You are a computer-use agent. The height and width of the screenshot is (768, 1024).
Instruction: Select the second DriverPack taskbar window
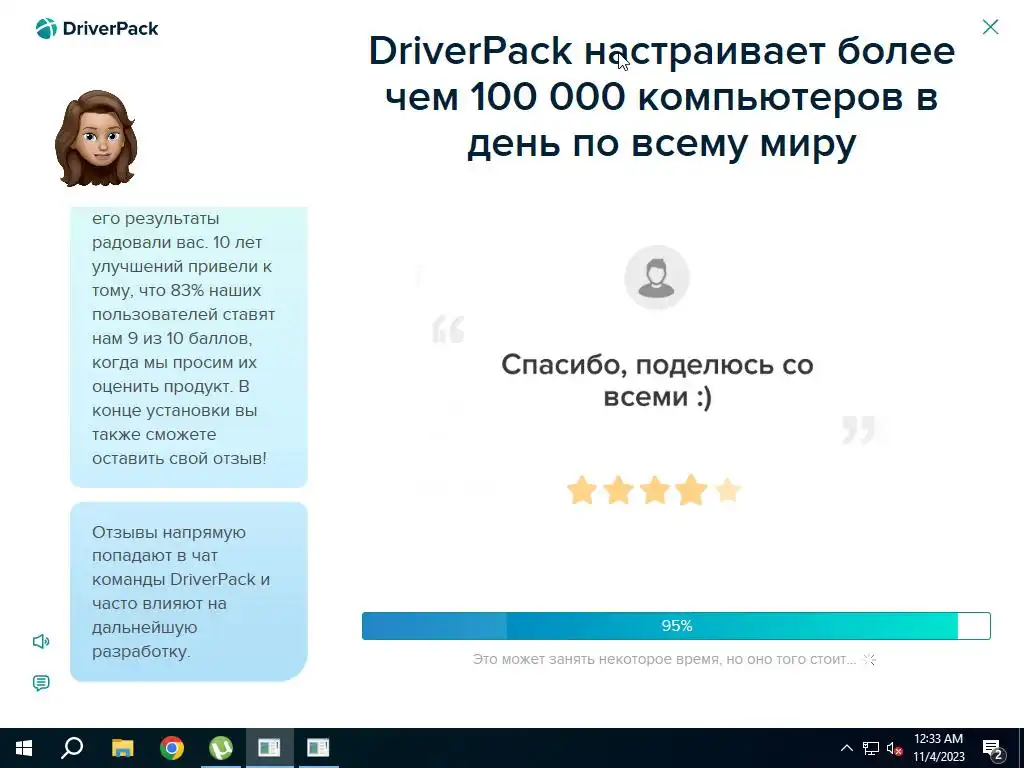point(318,748)
